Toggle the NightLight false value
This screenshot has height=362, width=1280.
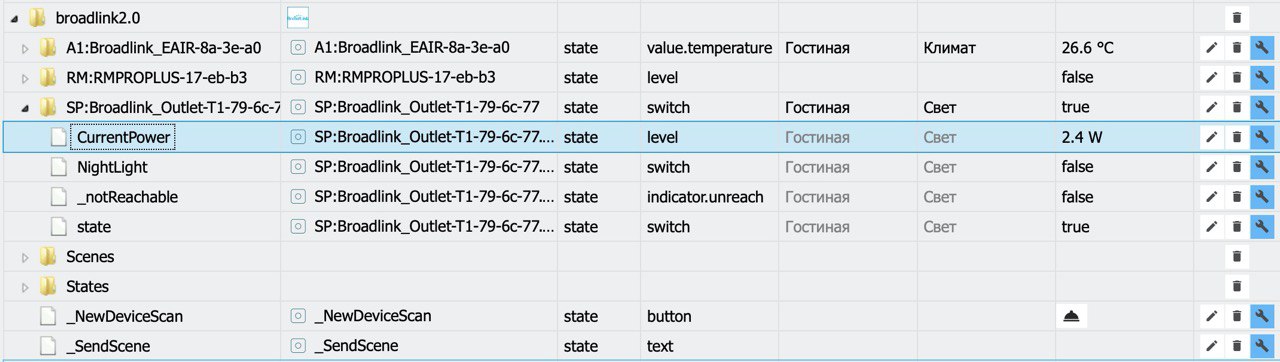[x=1077, y=167]
